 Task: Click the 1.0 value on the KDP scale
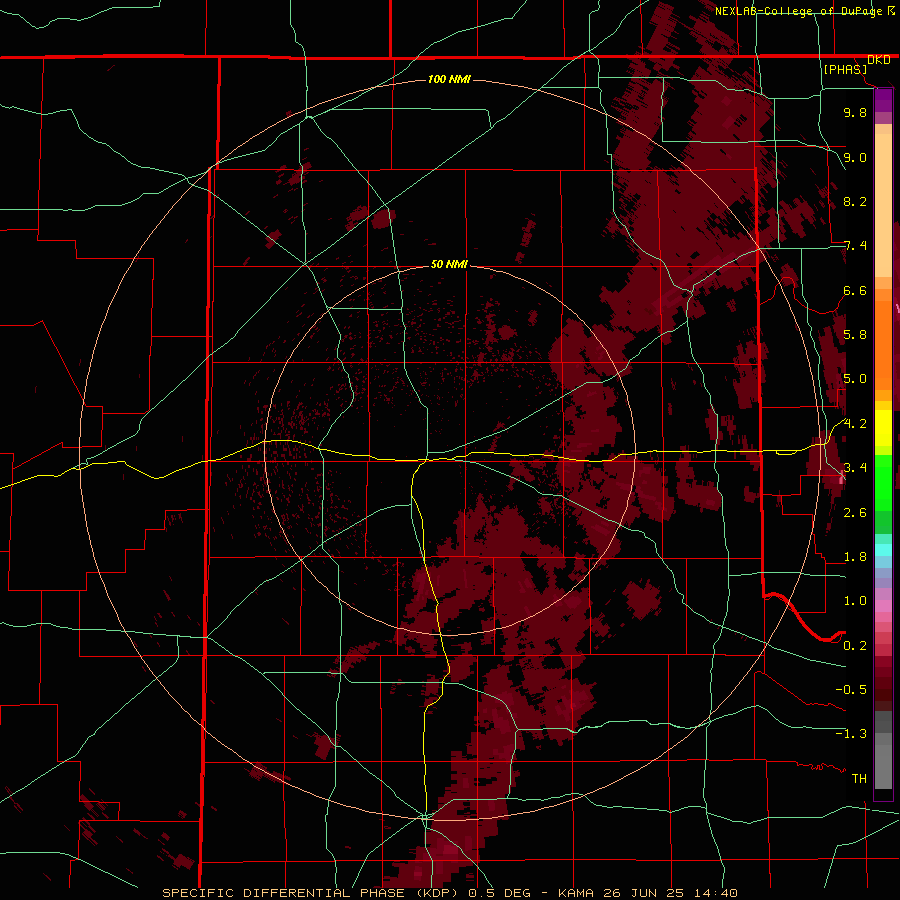[855, 601]
